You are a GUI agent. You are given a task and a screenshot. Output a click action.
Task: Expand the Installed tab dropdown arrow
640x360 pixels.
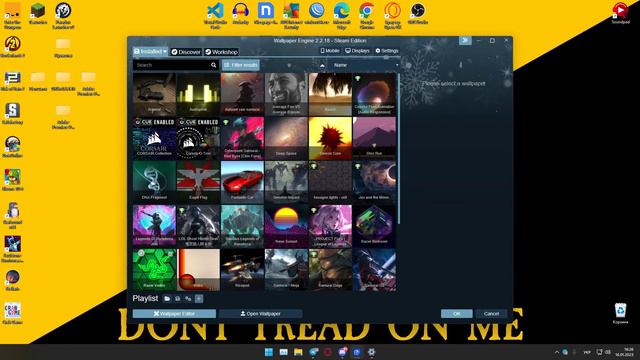coord(165,51)
